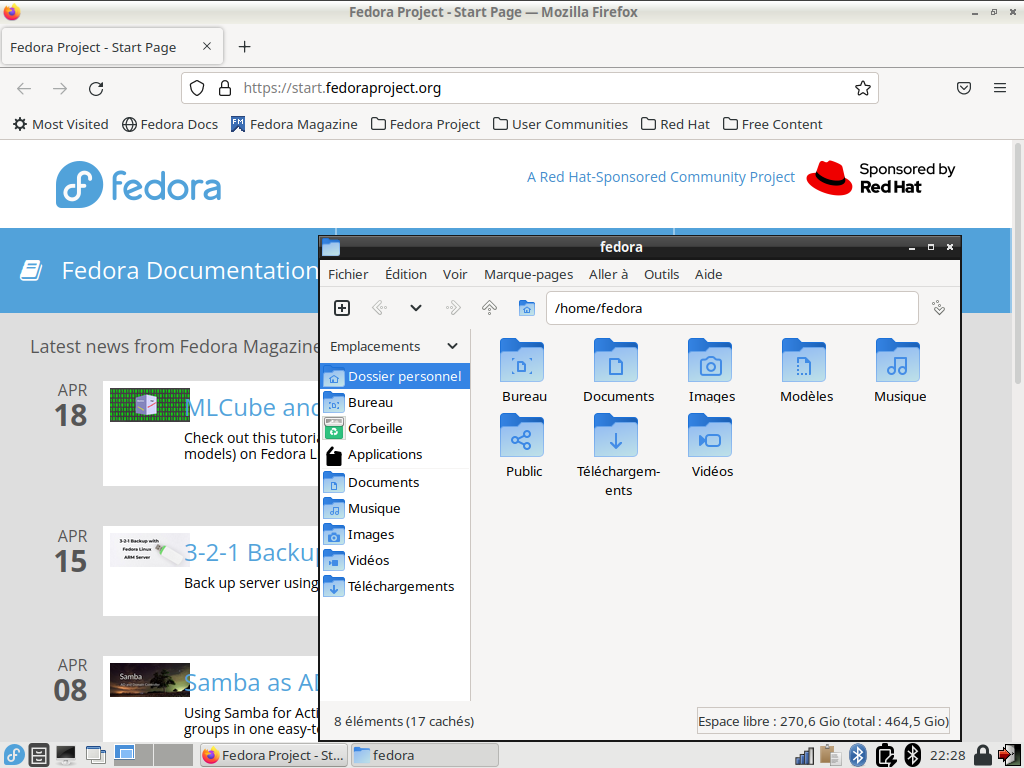Select the Public folder icon
The height and width of the screenshot is (768, 1024).
[522, 436]
